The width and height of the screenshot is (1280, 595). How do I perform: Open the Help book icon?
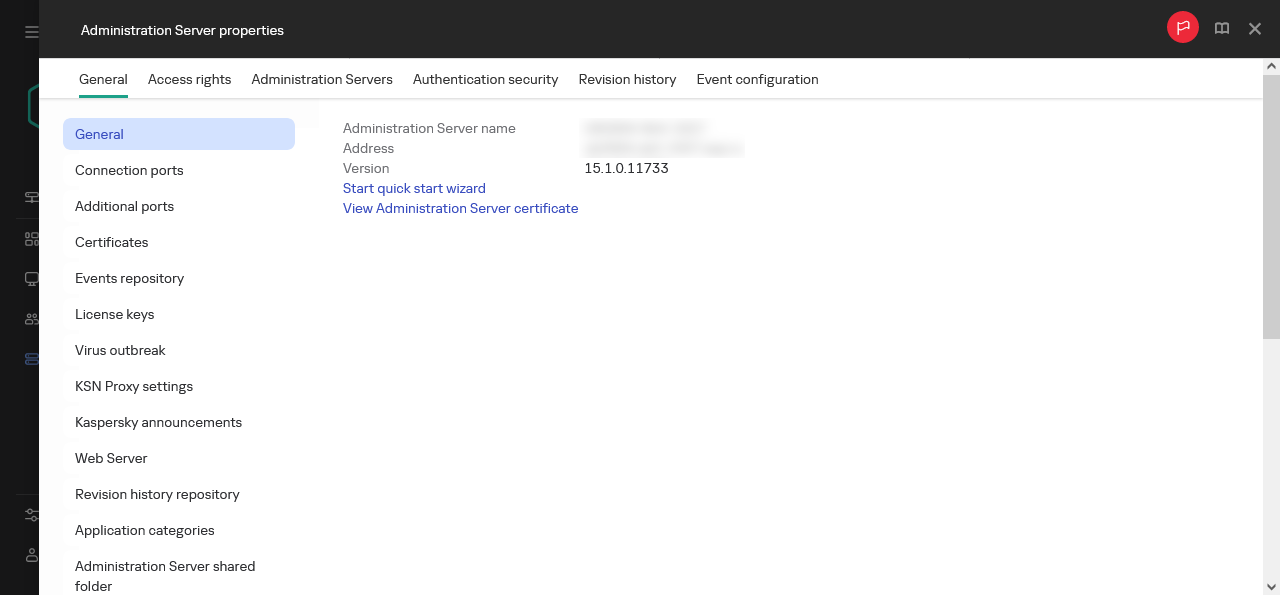(x=1221, y=28)
